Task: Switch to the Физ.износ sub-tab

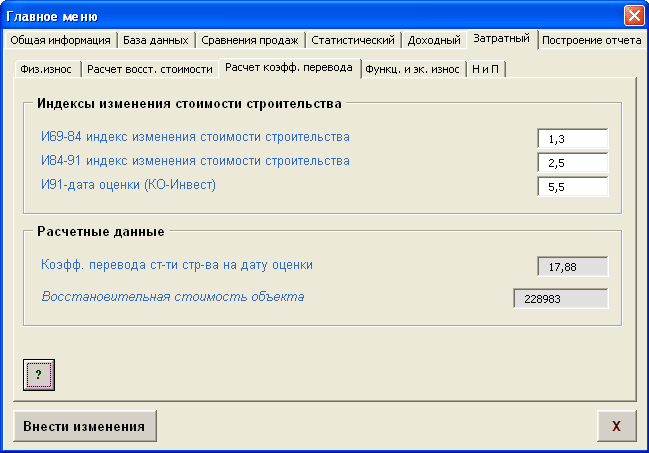Action: (x=46, y=69)
